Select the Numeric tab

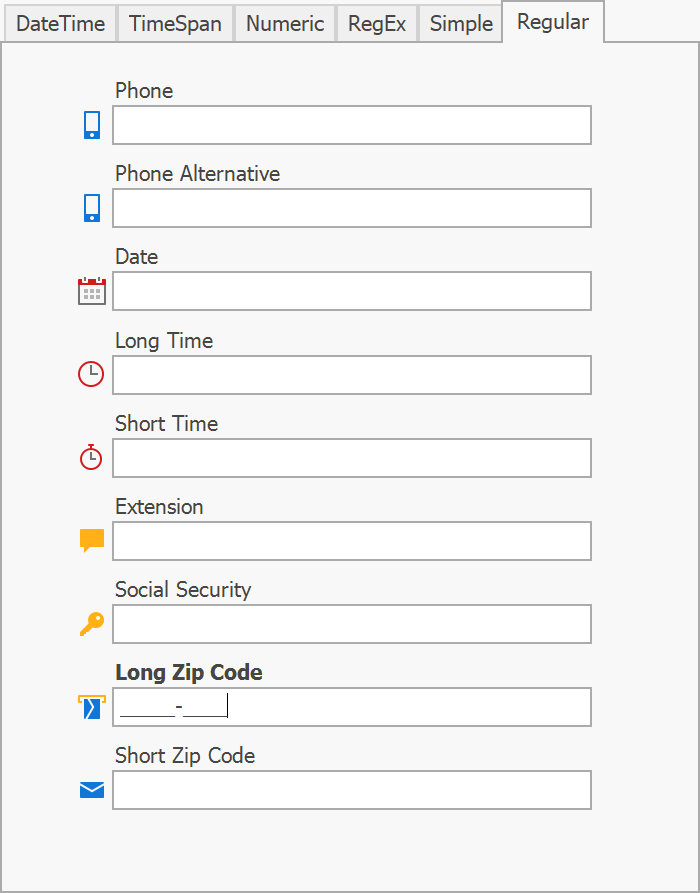285,24
